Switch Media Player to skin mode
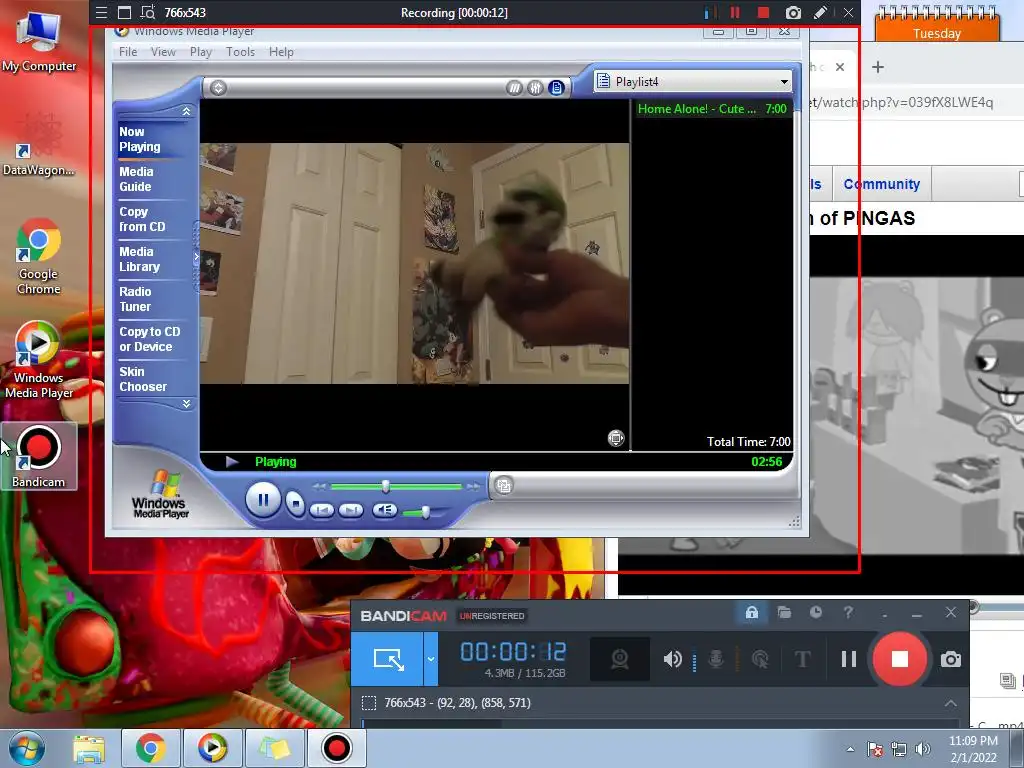This screenshot has width=1024, height=768. pos(504,485)
